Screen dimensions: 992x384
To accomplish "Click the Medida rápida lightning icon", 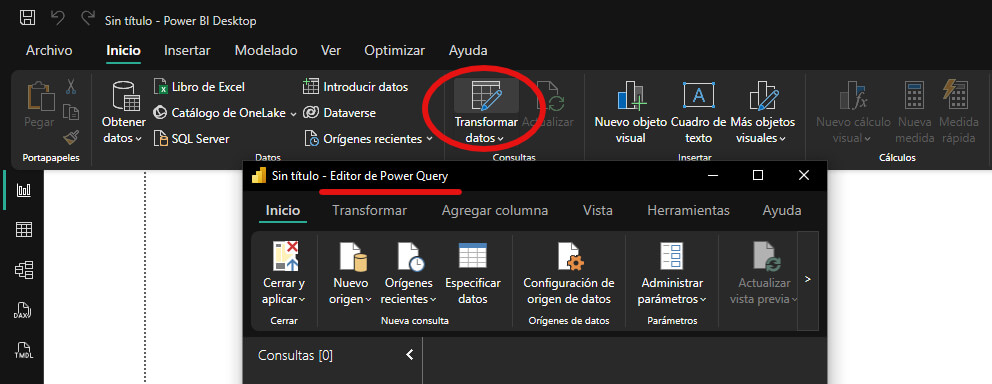I will pos(955,94).
